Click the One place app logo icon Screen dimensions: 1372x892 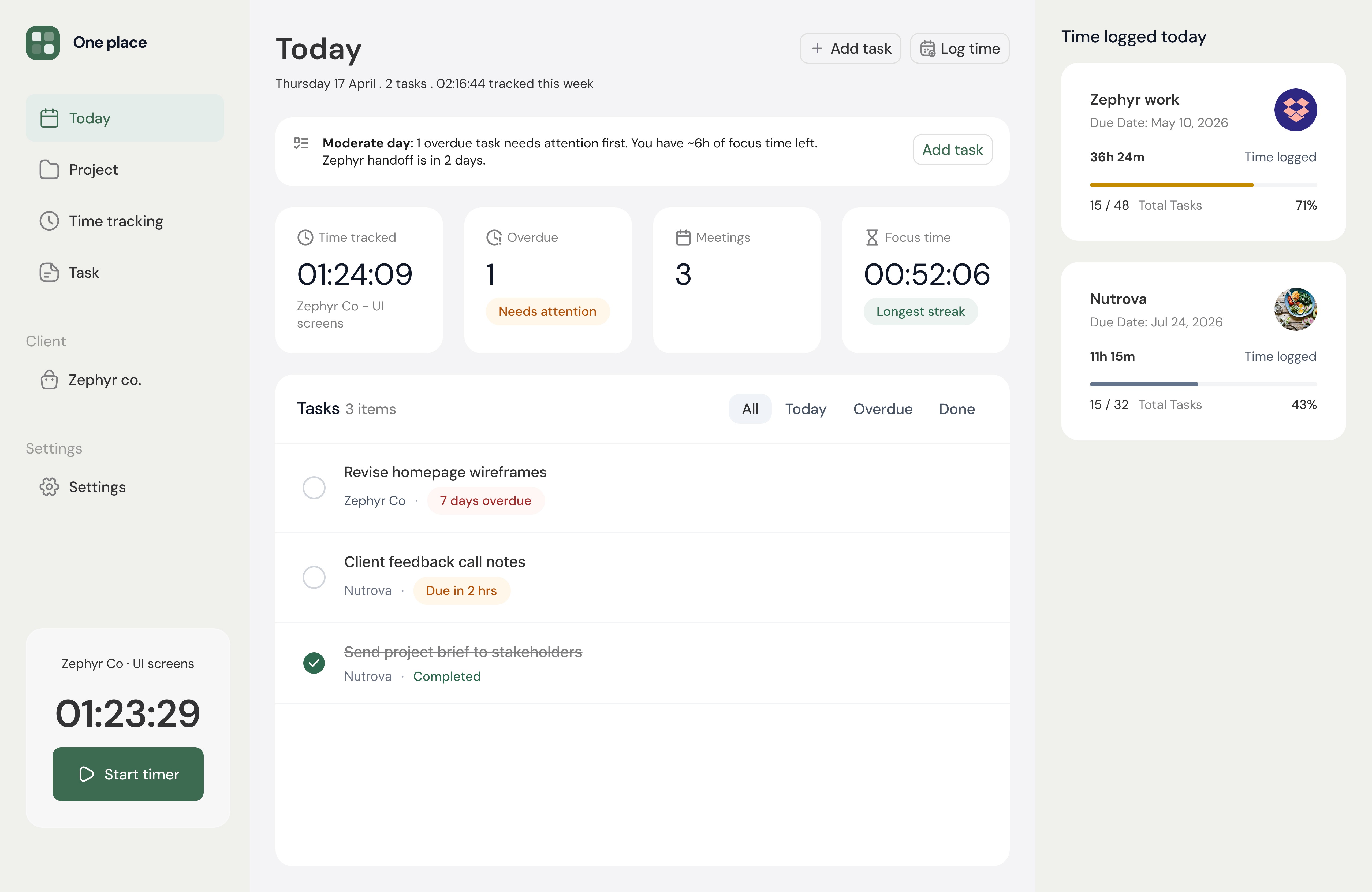point(43,43)
